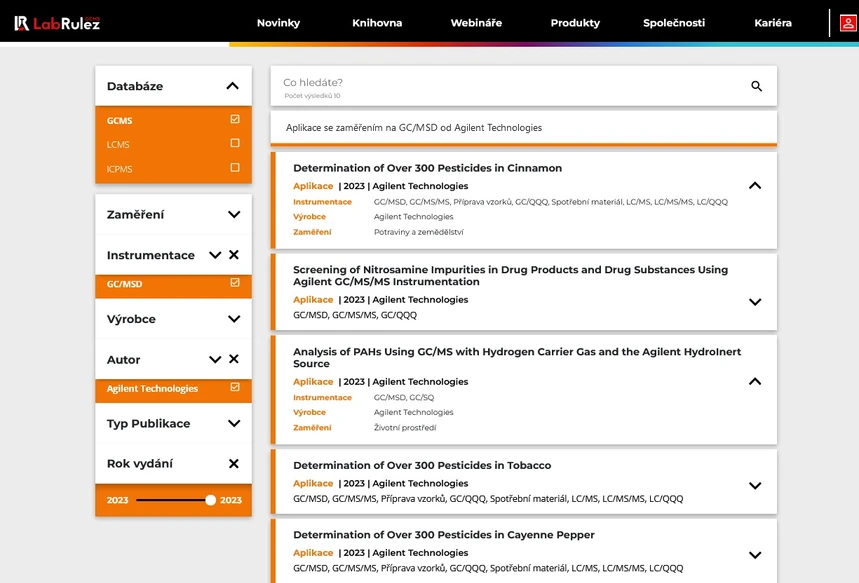
Task: Check the ICPMS database checkbox
Action: (x=235, y=168)
